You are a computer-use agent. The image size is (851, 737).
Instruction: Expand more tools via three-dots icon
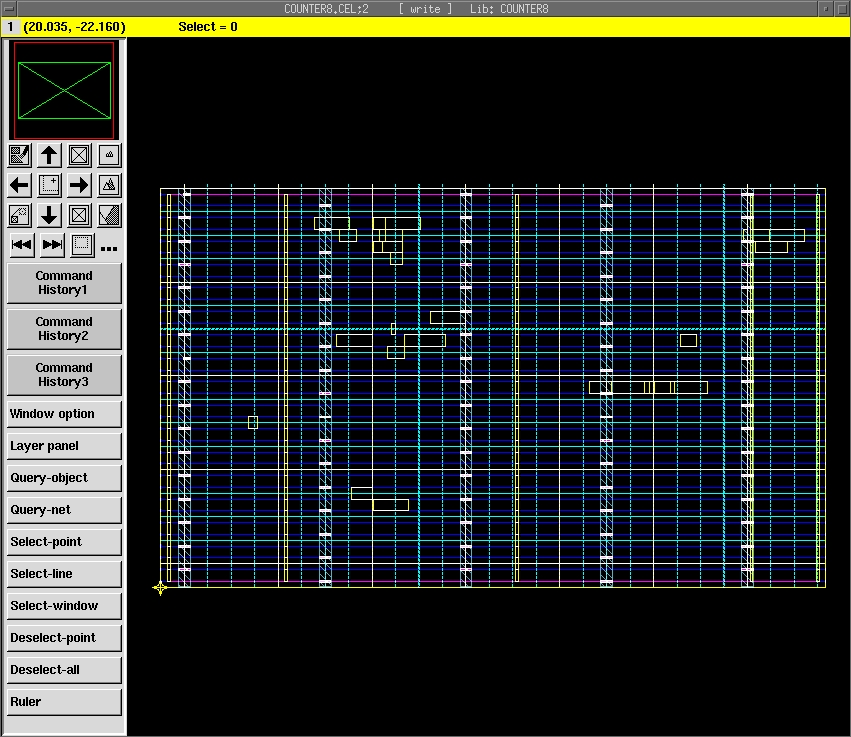point(109,247)
